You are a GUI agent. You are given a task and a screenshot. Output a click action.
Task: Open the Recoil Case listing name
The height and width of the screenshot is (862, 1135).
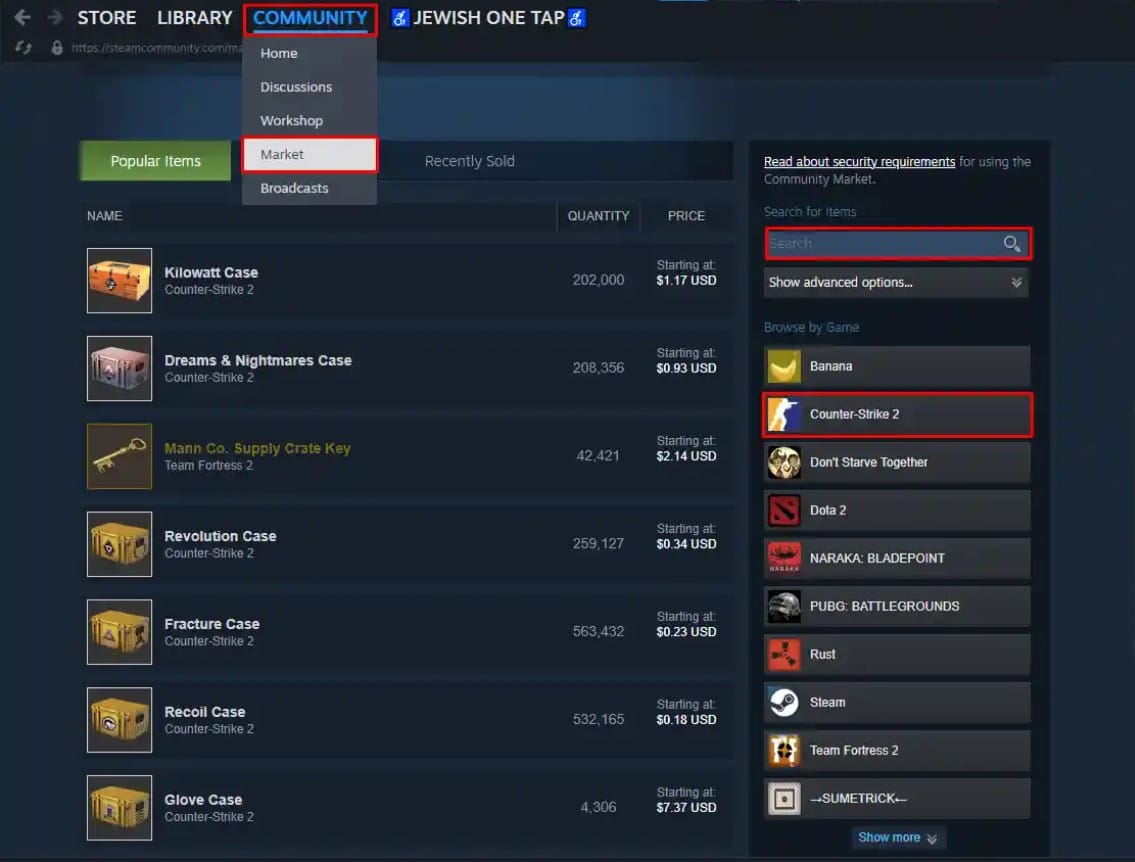204,712
